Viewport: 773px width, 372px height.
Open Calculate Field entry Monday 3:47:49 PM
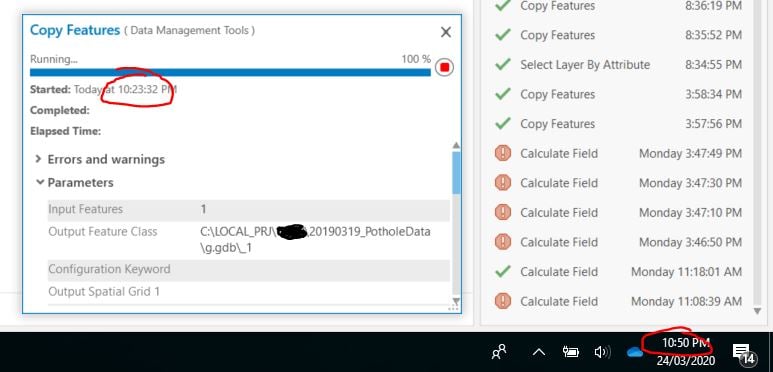[x=618, y=153]
